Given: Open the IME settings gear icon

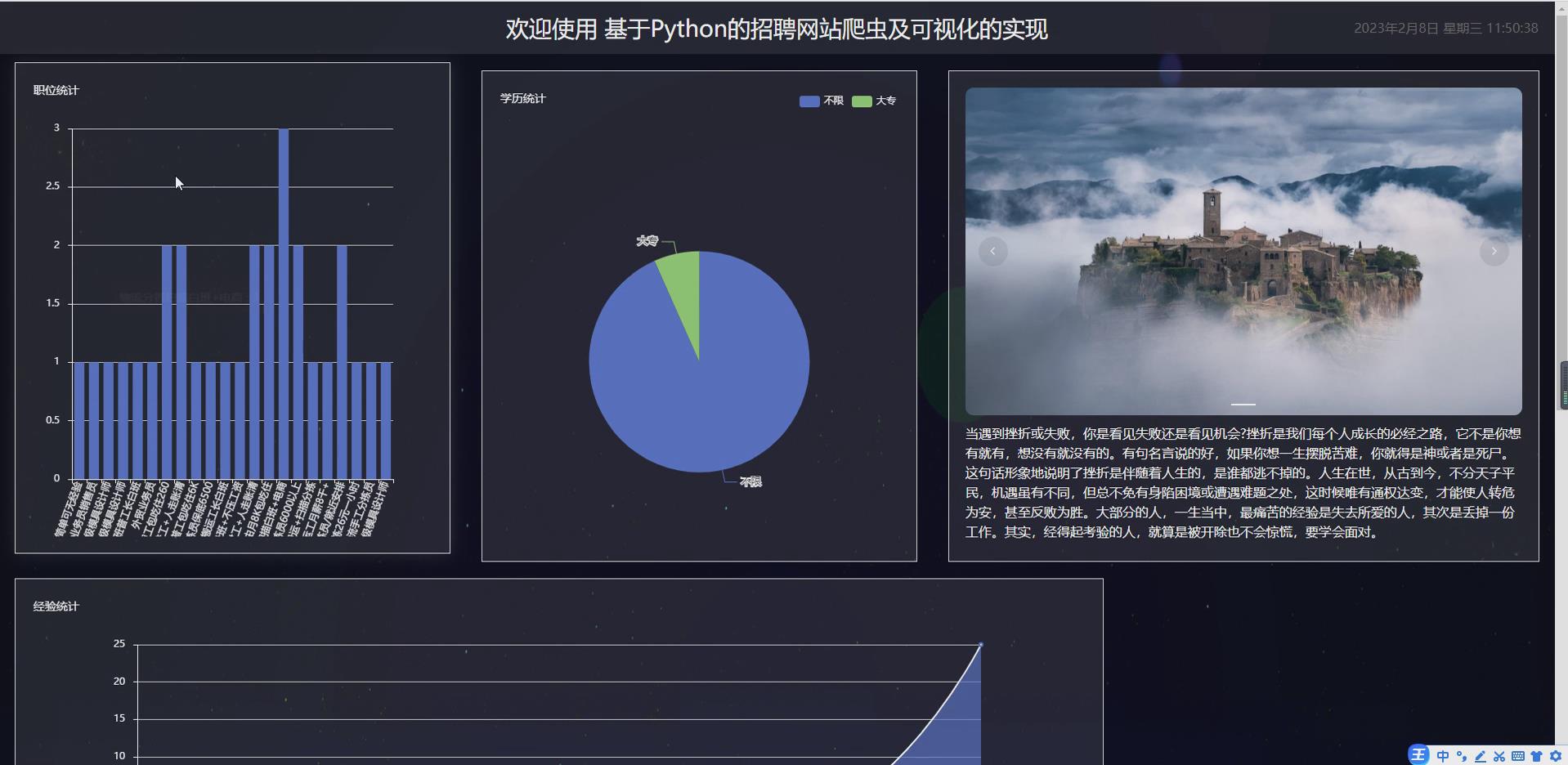Looking at the screenshot, I should coord(1556,756).
